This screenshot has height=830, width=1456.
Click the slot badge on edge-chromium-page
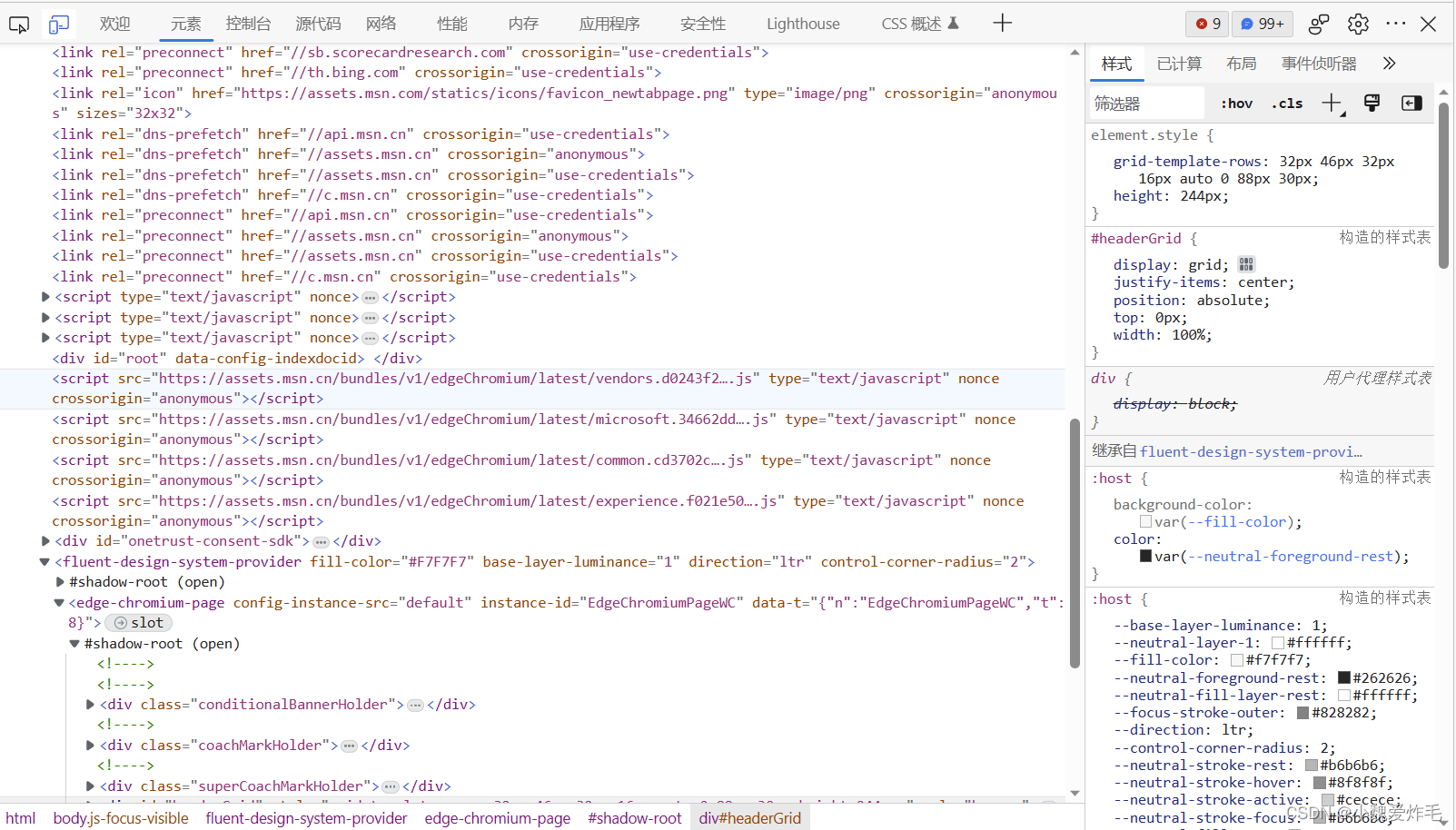pyautogui.click(x=139, y=623)
